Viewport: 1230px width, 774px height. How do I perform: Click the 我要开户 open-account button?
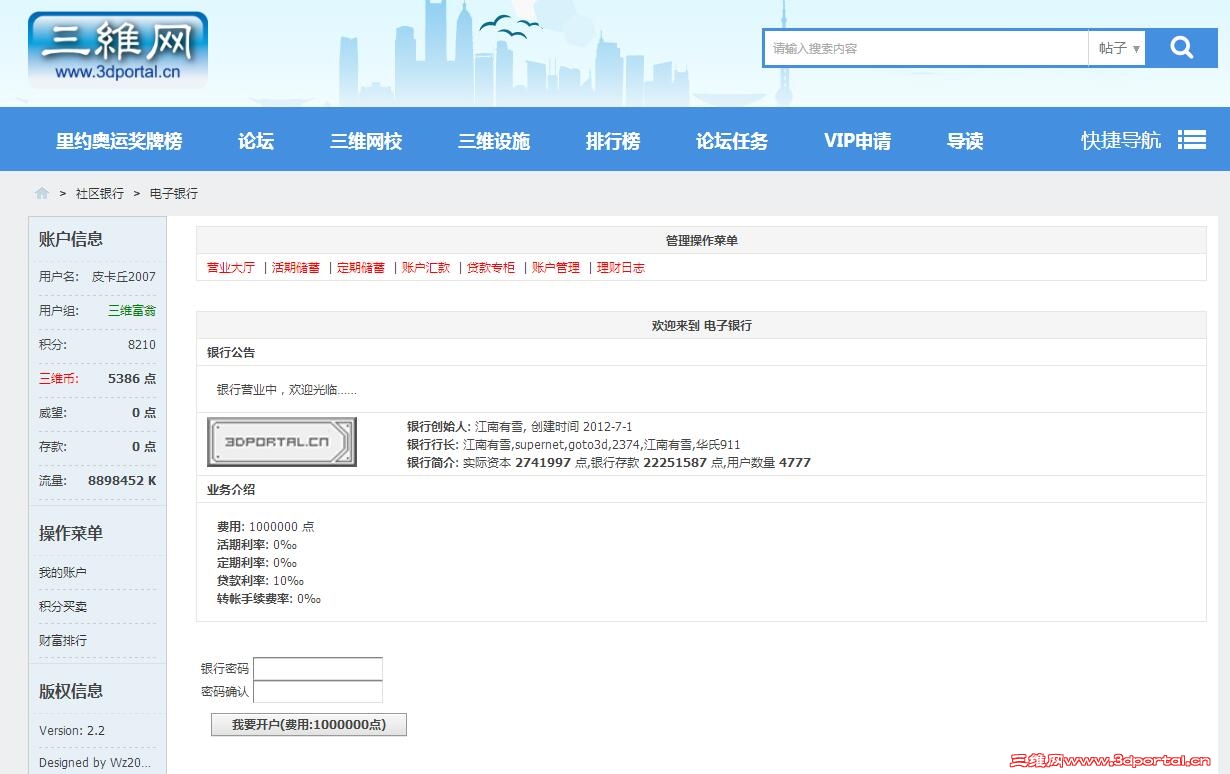308,724
